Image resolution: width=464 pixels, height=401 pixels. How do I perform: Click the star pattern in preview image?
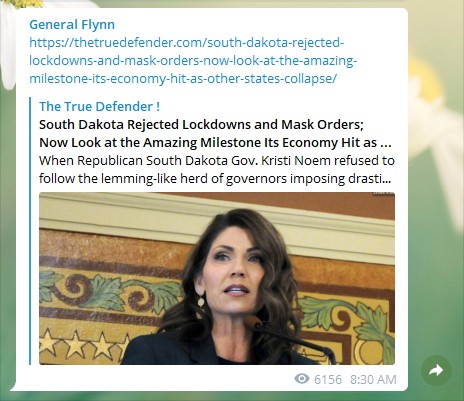[x=83, y=345]
